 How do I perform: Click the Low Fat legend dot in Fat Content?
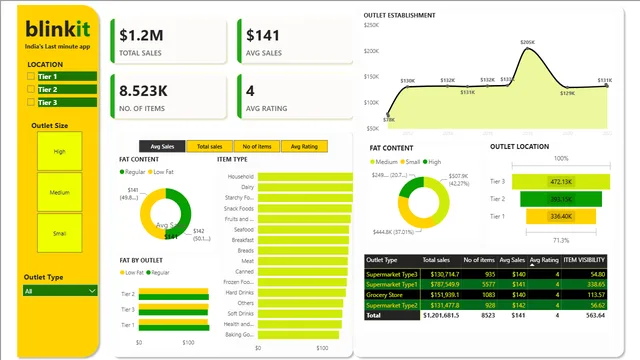tap(150, 172)
